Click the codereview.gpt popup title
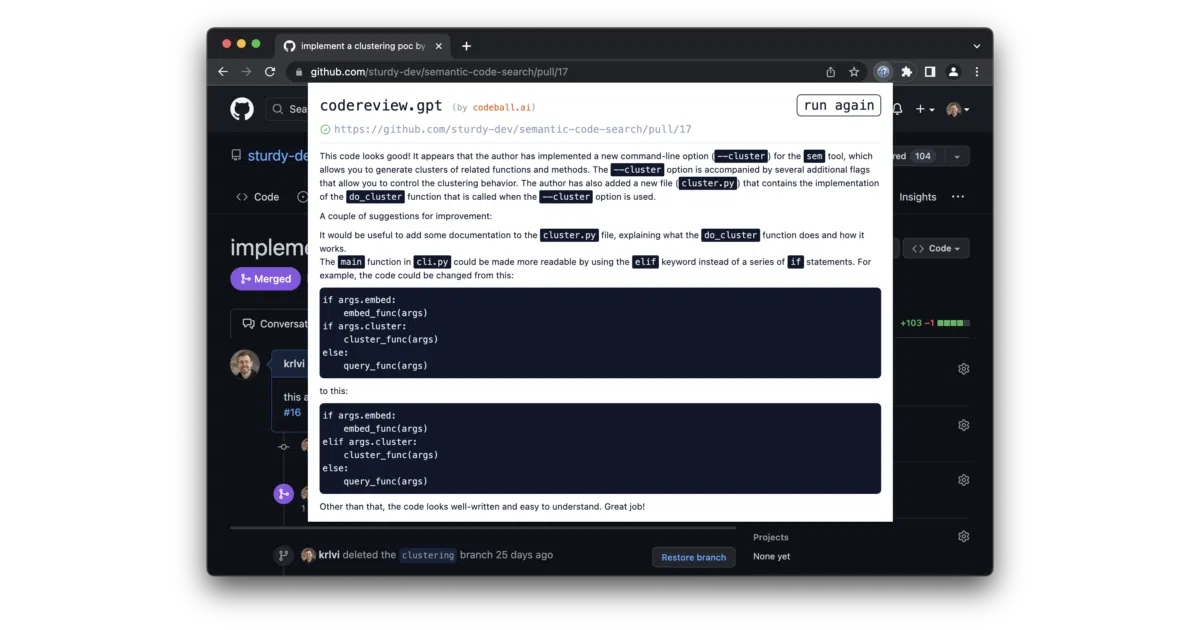The width and height of the screenshot is (1200, 630). pyautogui.click(x=381, y=106)
